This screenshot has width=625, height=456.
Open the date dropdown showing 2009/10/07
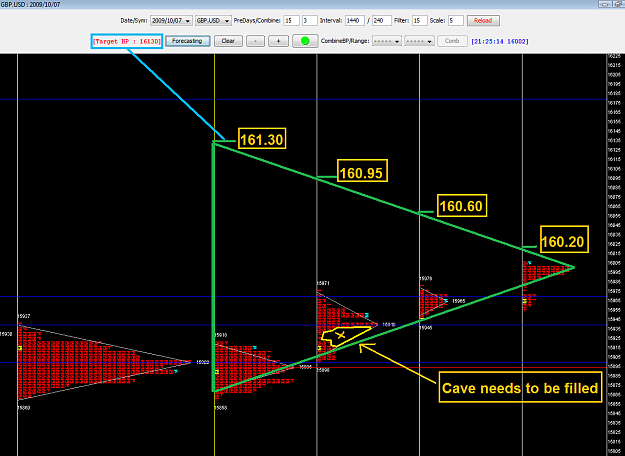[x=171, y=20]
